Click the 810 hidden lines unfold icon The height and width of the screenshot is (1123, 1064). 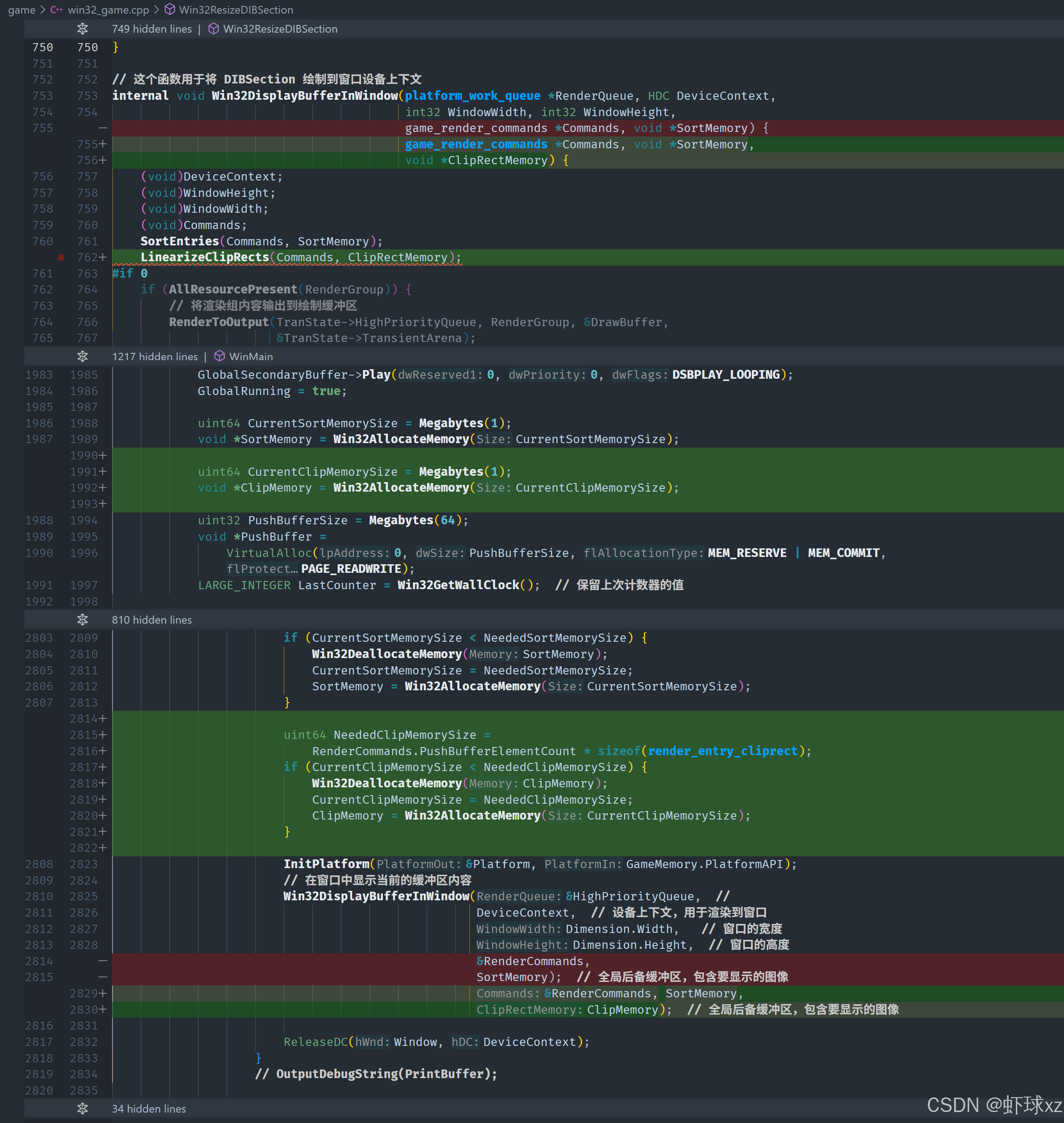point(83,620)
